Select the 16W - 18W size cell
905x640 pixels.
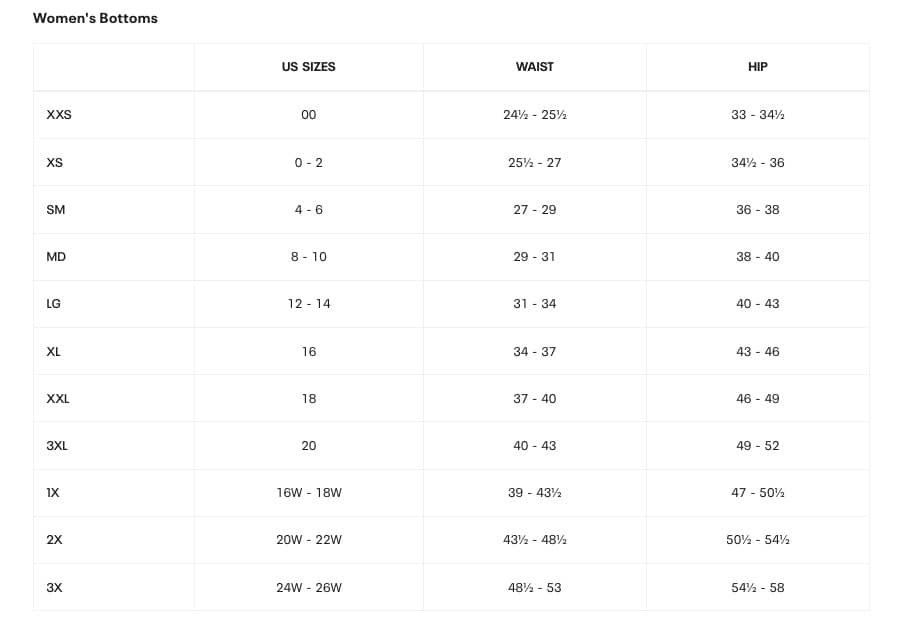(x=308, y=493)
